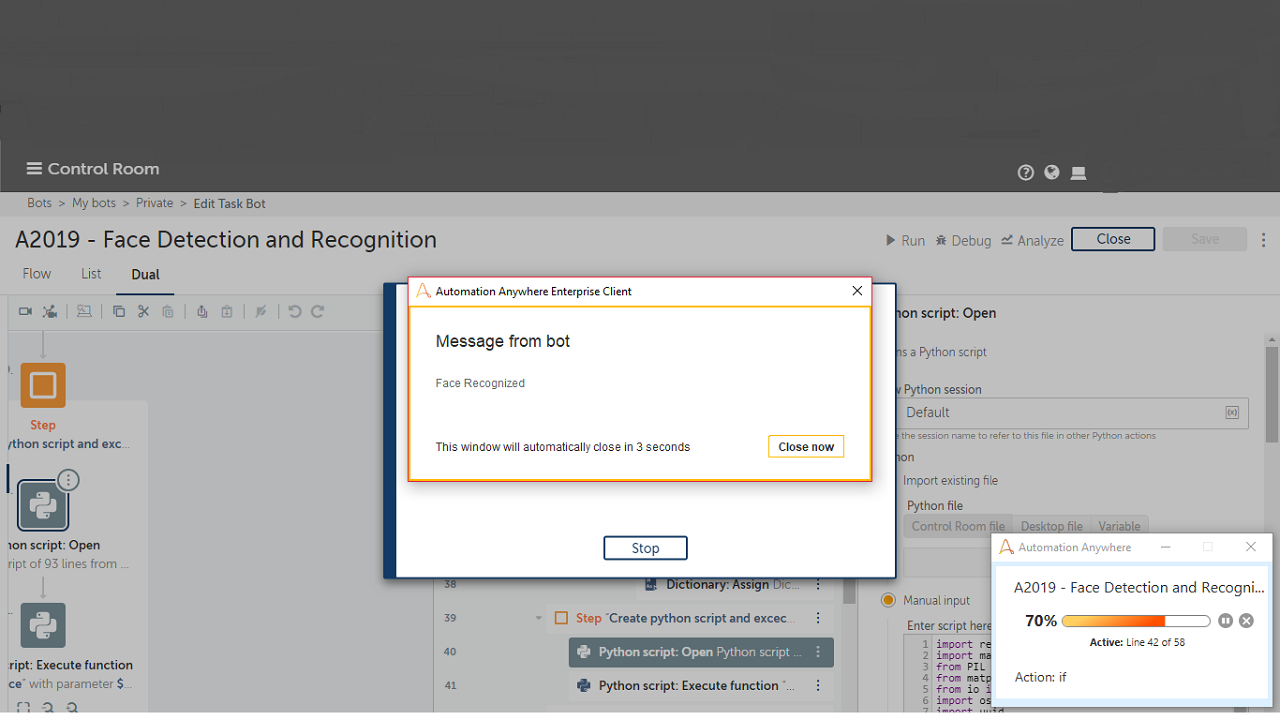
Task: Click the undo arrow icon
Action: pos(294,312)
